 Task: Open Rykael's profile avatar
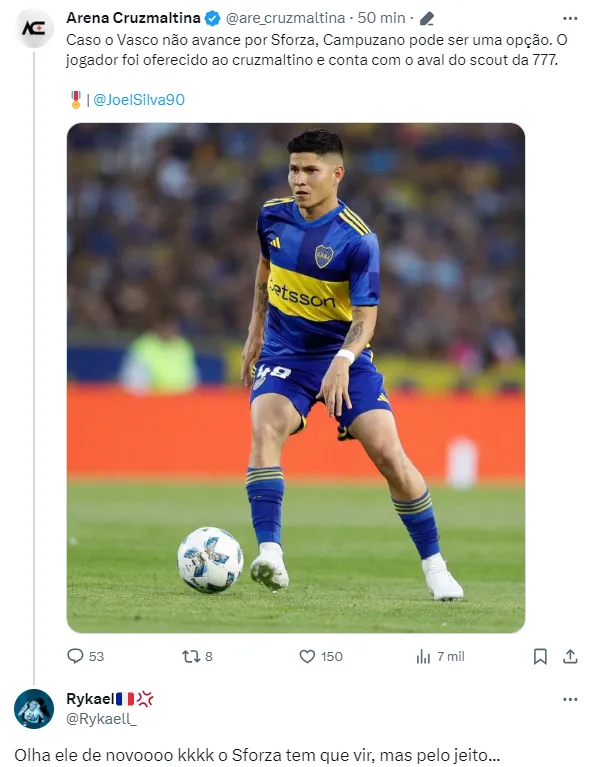pyautogui.click(x=34, y=708)
